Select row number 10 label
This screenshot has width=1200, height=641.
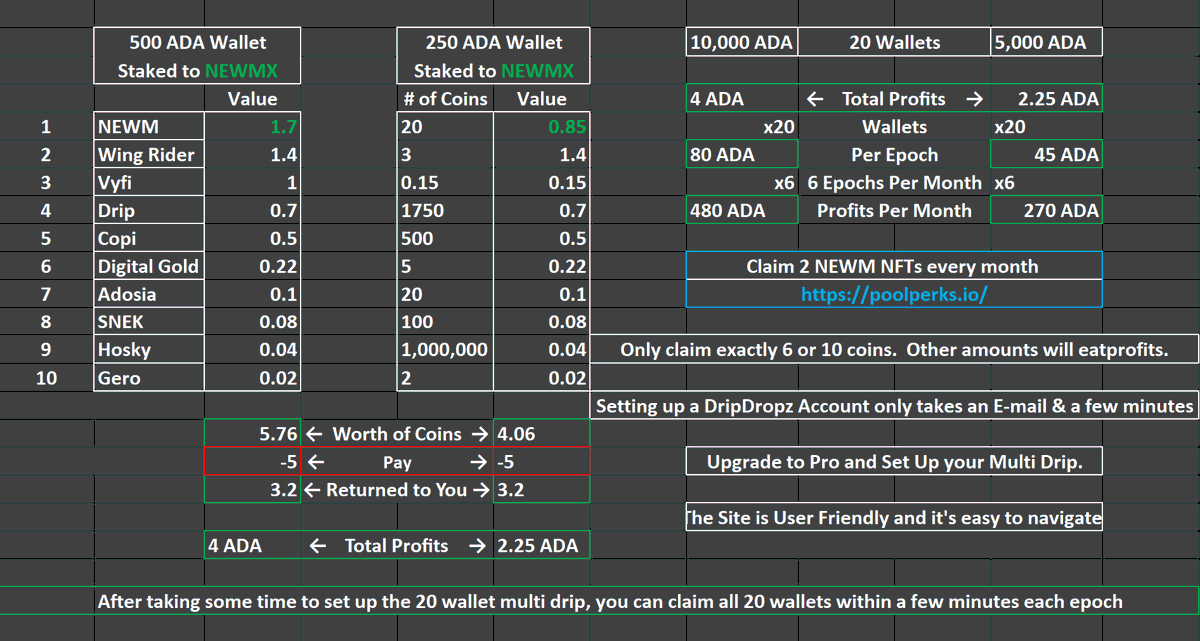point(47,379)
